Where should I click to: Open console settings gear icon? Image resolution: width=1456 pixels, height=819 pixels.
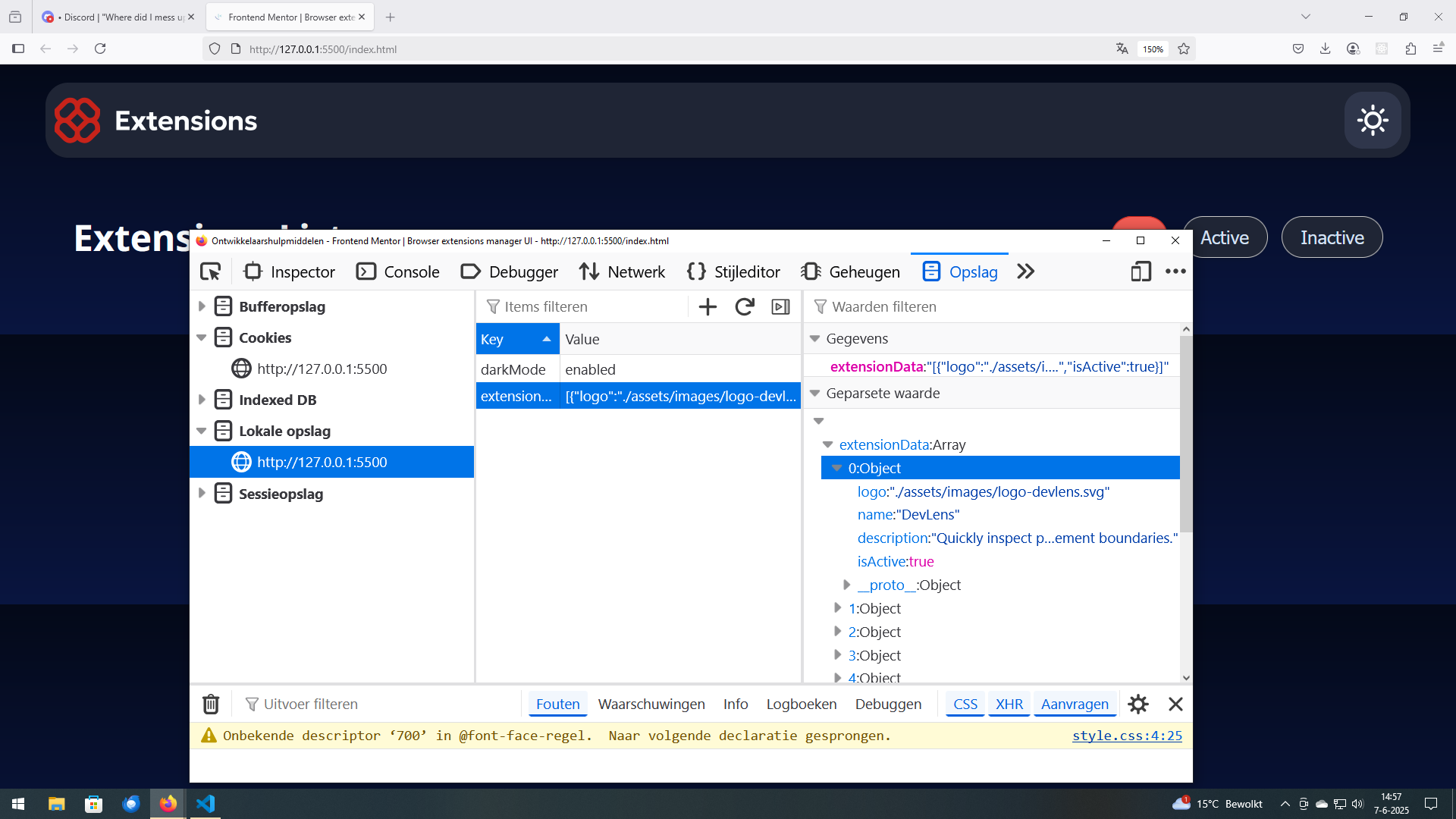point(1137,704)
